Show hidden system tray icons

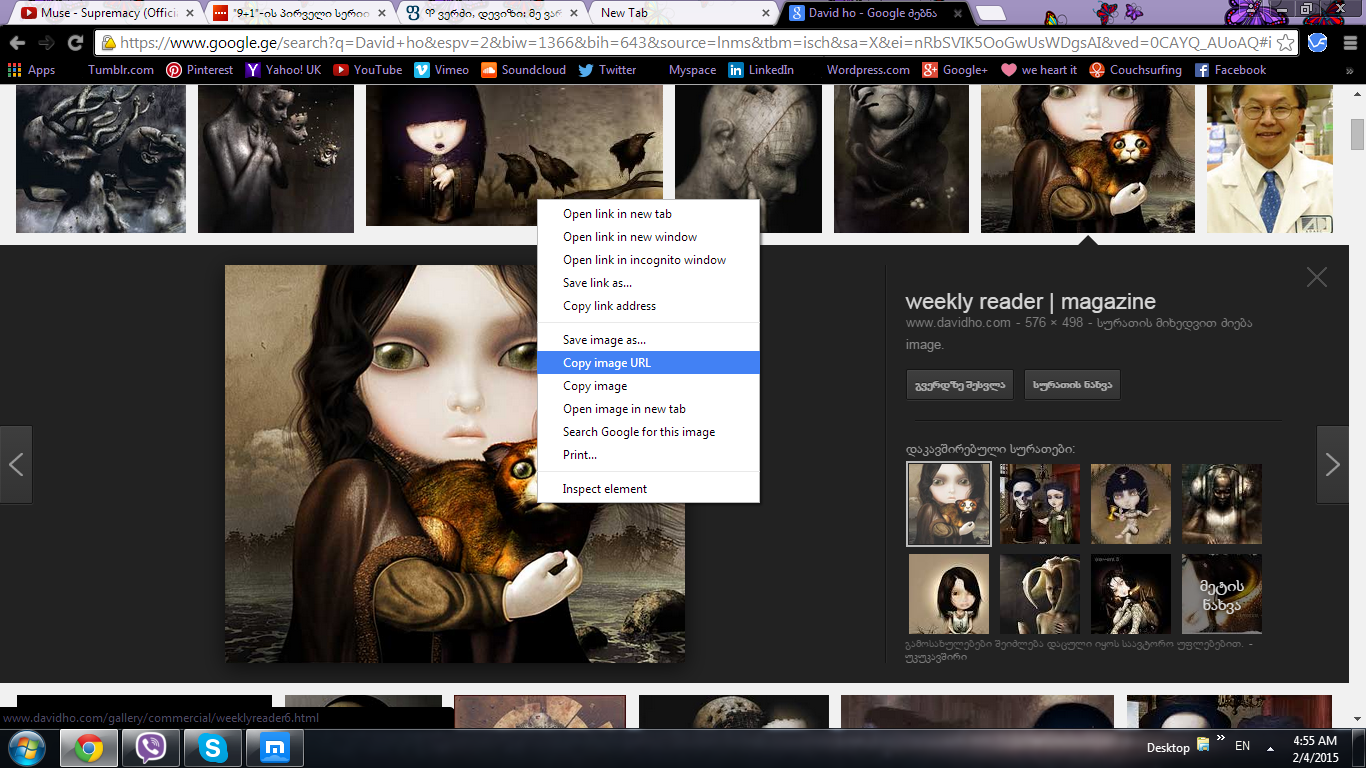1269,748
